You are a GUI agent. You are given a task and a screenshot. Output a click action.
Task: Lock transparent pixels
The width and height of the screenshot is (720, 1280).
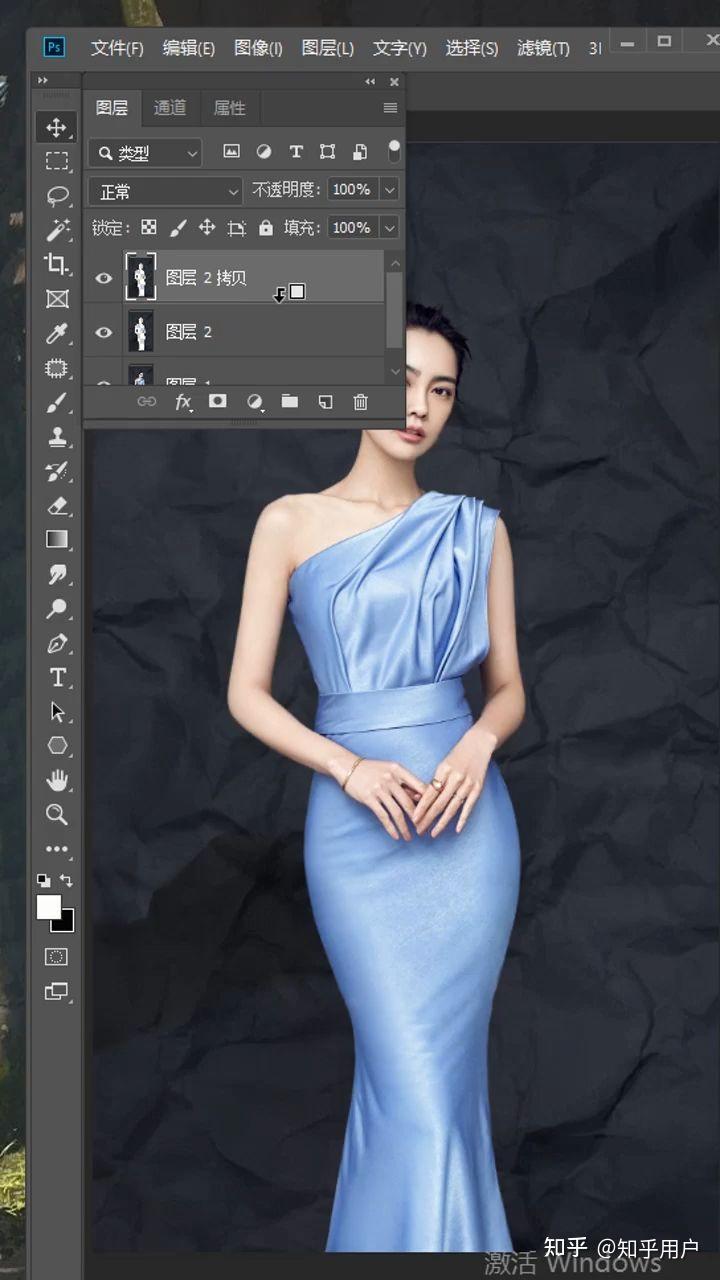click(148, 228)
